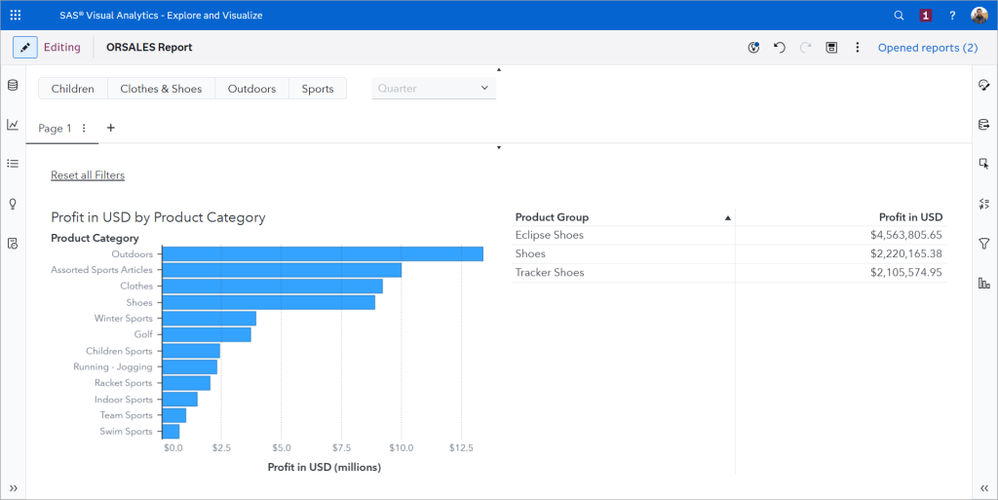This screenshot has height=500, width=998.
Task: Open the Filters funnel icon in right sidebar
Action: (x=984, y=244)
